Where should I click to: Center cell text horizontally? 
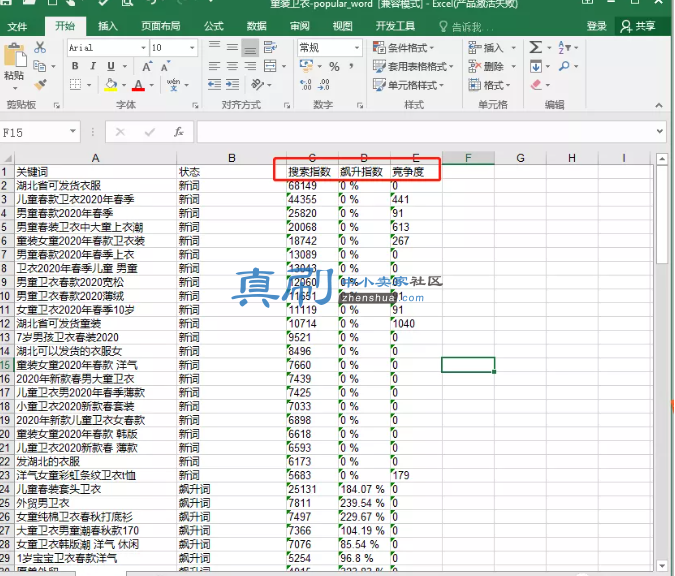pos(232,66)
